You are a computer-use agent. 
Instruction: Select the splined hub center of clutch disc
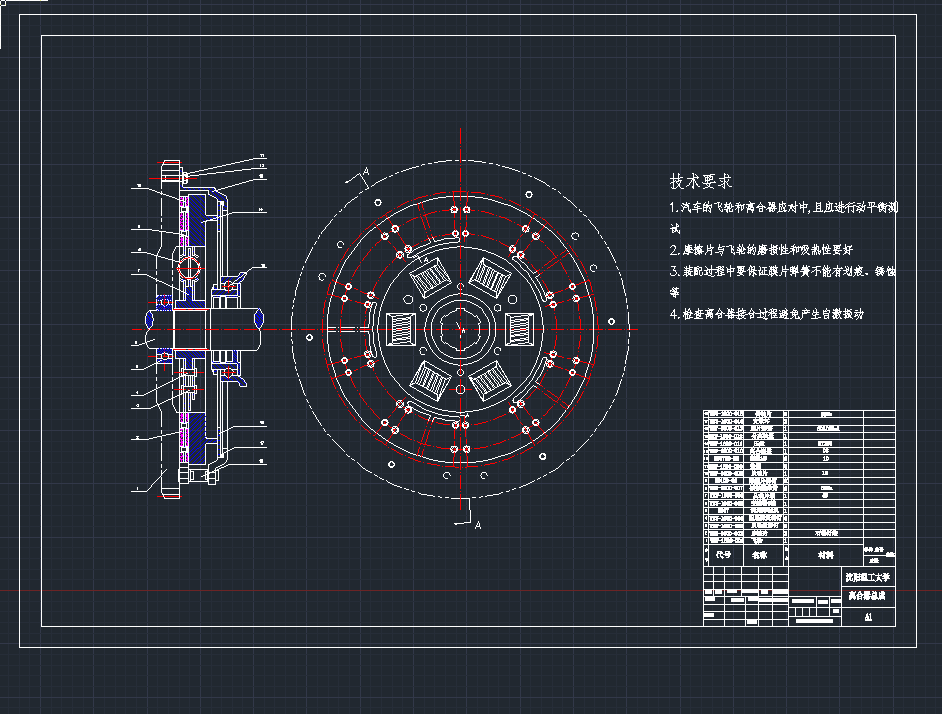[460, 327]
